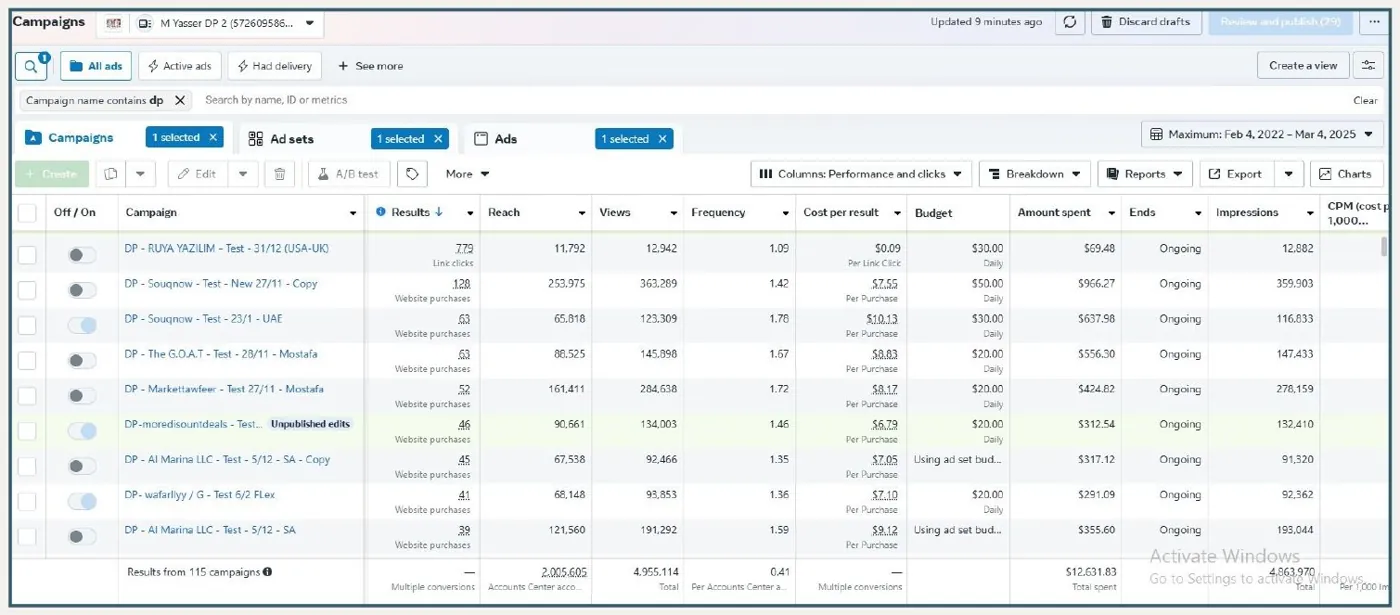Click the Edit button
The width and height of the screenshot is (1400, 615).
point(198,174)
